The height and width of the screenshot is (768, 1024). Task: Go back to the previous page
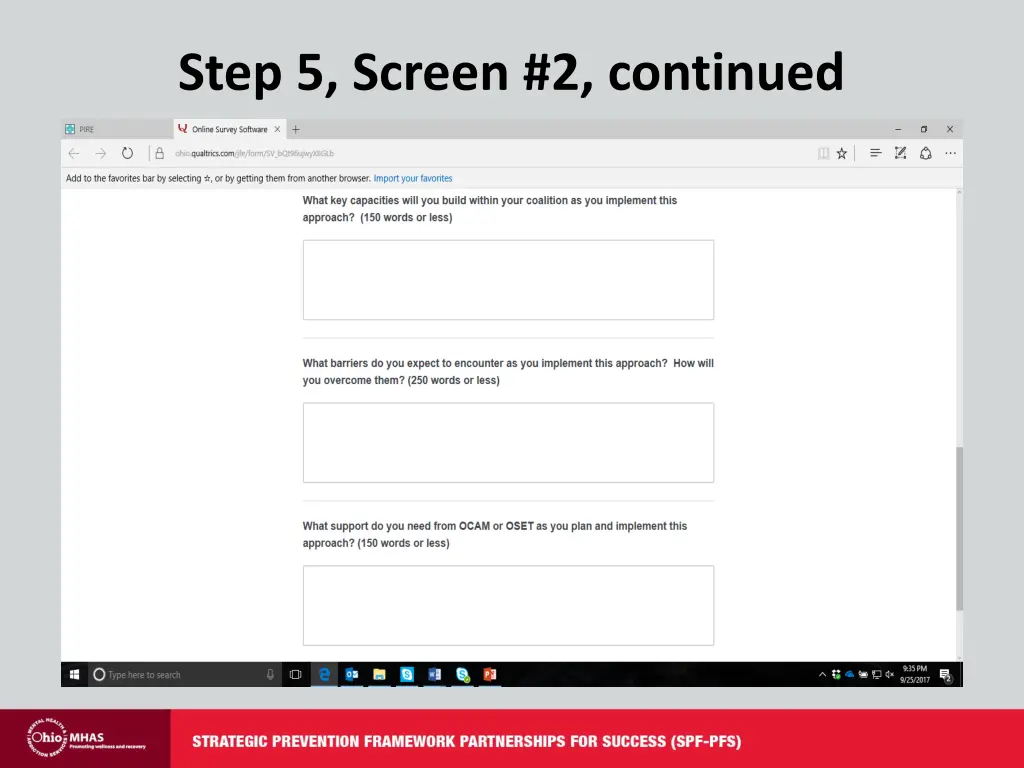click(74, 153)
